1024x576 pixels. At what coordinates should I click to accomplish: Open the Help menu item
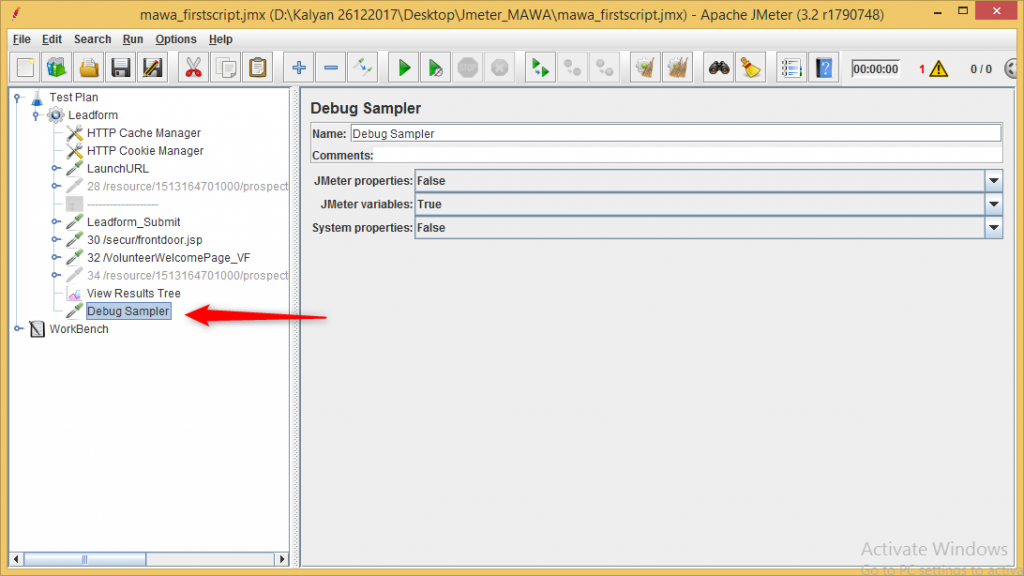point(221,39)
